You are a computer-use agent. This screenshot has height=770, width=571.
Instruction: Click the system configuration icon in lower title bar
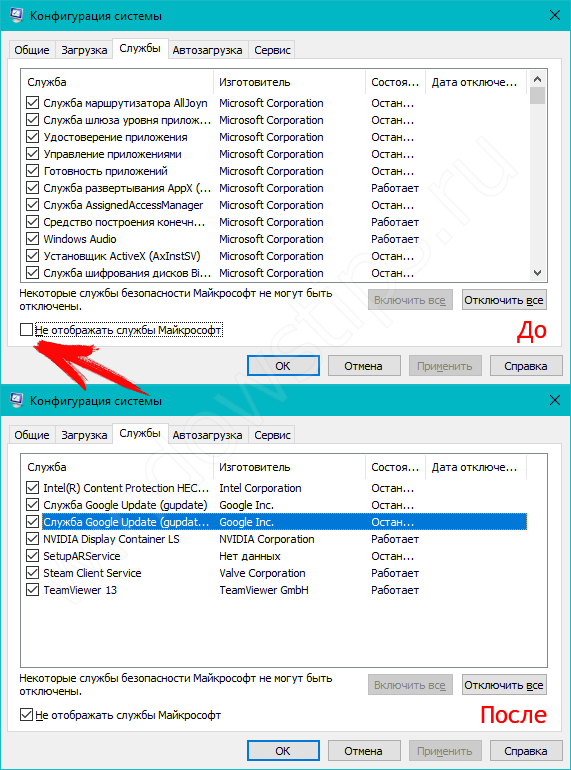tap(16, 401)
